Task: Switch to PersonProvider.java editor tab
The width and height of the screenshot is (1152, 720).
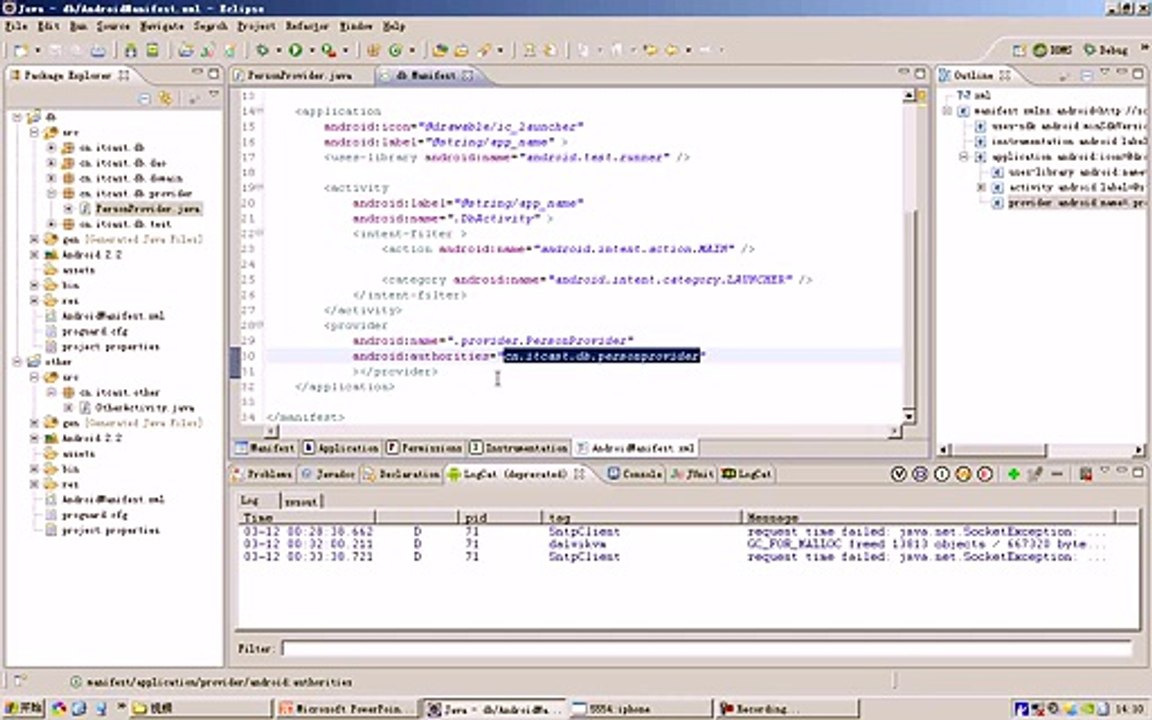Action: 292,75
